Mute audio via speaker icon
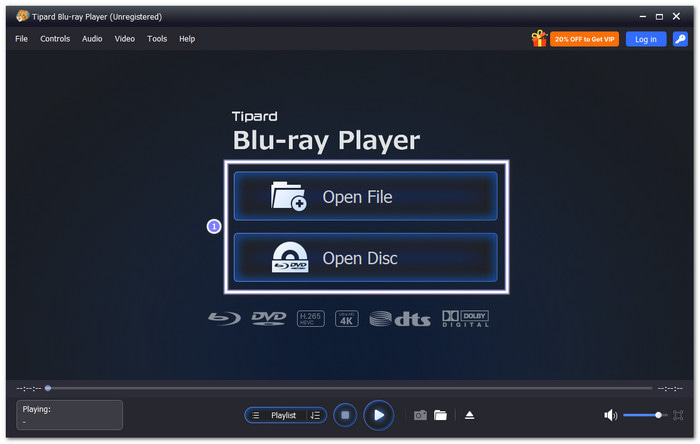Image resolution: width=700 pixels, height=444 pixels. (x=610, y=415)
